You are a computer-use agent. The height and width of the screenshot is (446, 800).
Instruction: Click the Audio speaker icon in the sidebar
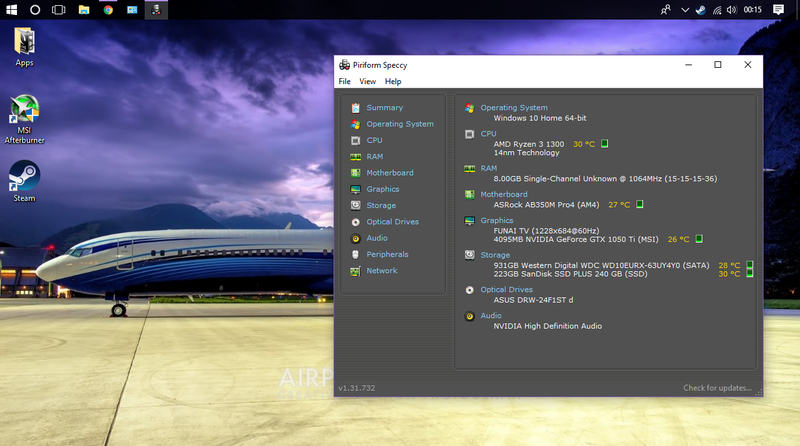[x=356, y=238]
